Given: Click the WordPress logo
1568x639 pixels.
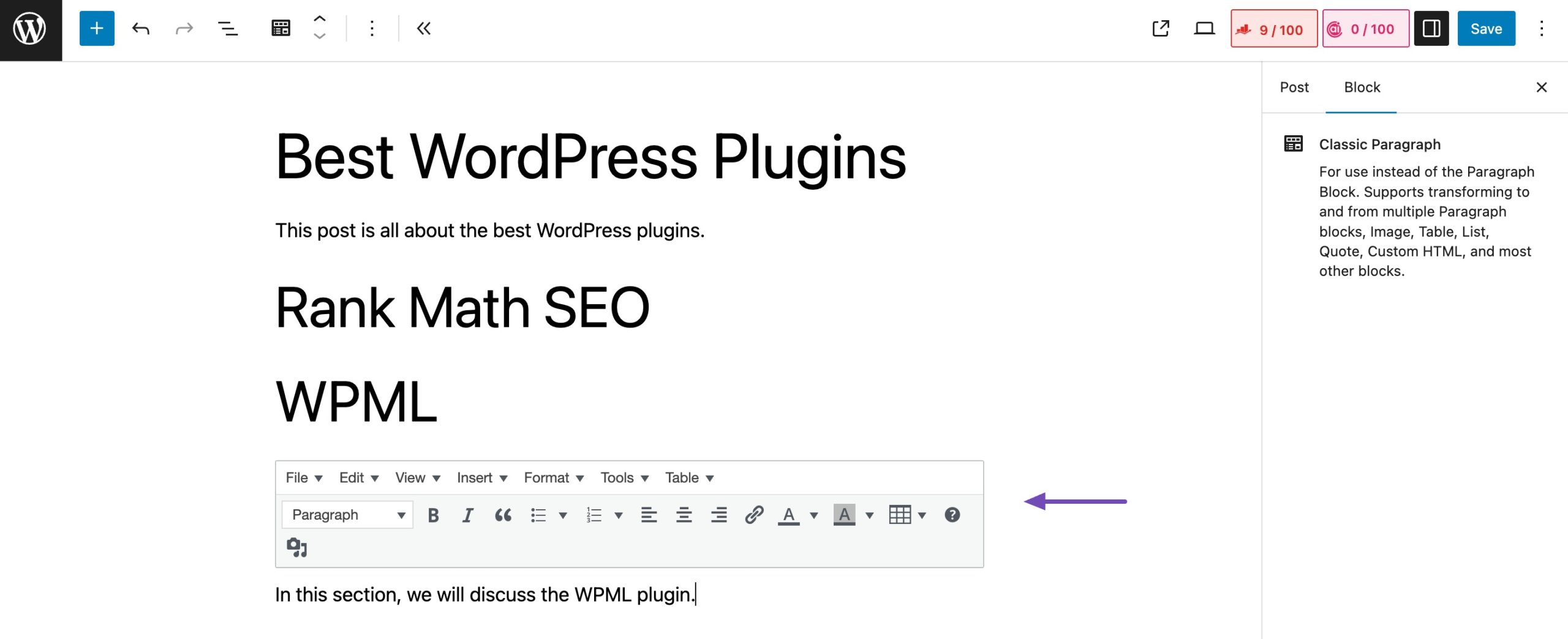Looking at the screenshot, I should [x=30, y=29].
